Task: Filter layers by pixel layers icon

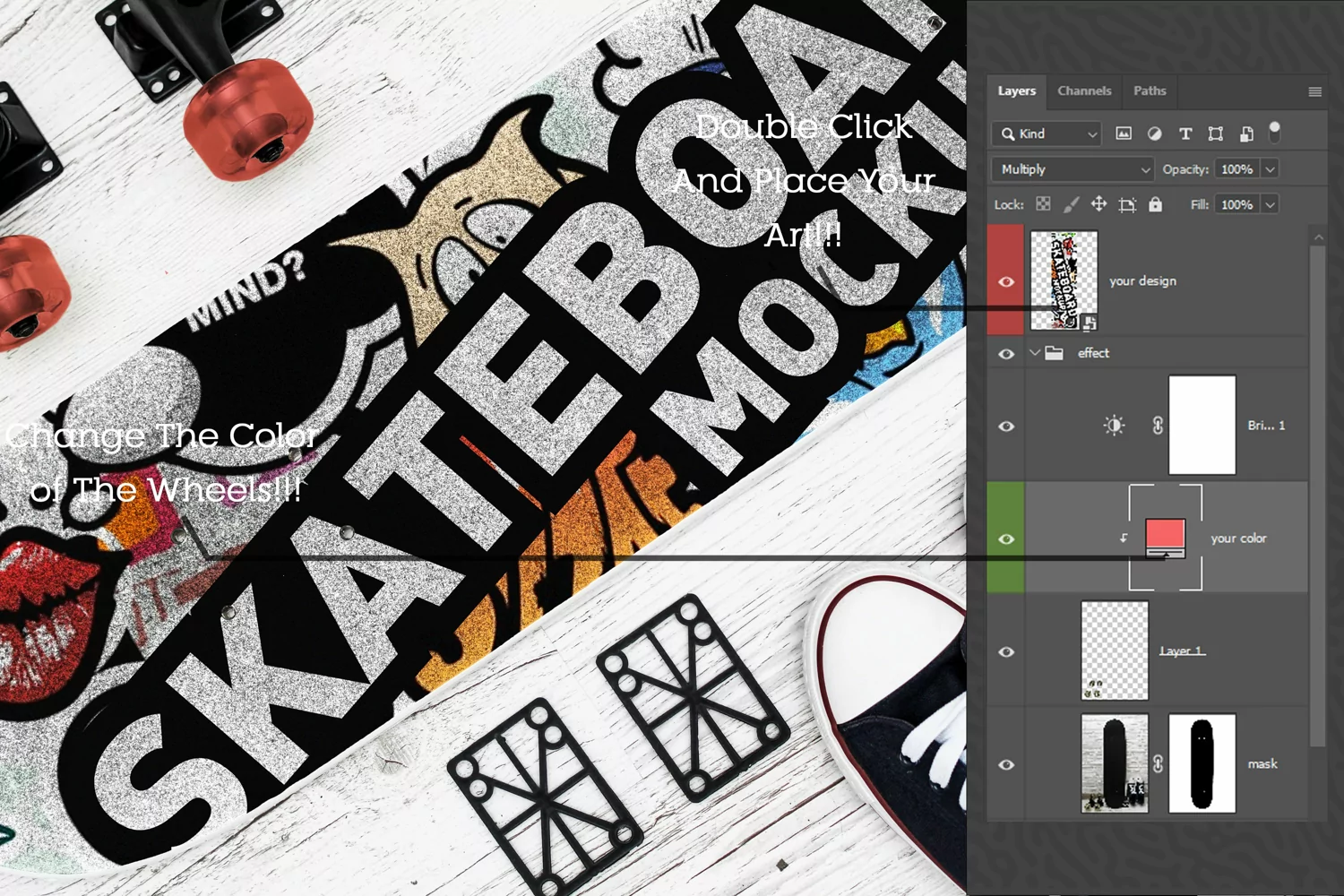Action: point(1123,134)
